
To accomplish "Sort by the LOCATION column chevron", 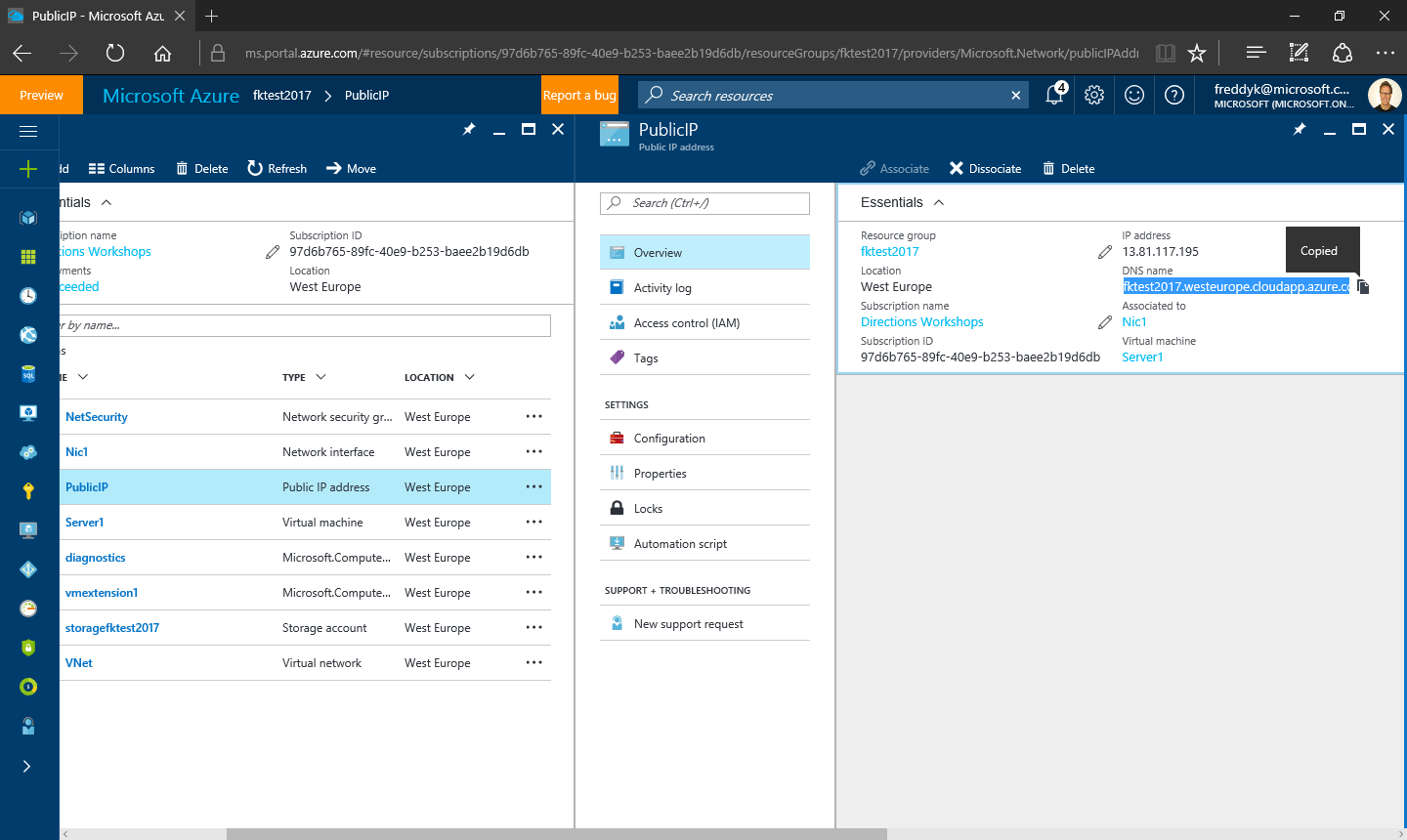I will pos(470,377).
